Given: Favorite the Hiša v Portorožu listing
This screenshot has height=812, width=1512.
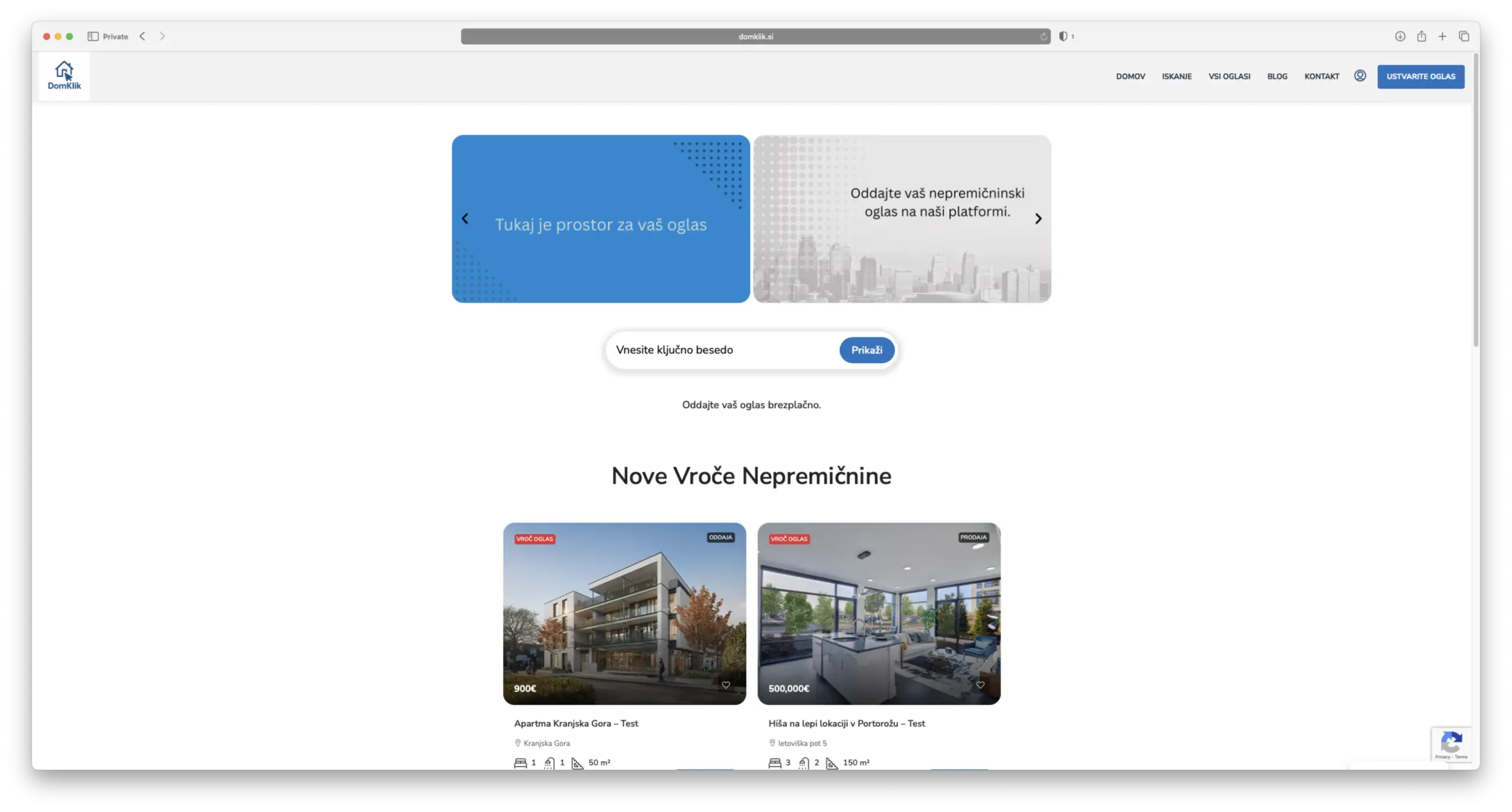Looking at the screenshot, I should 980,685.
